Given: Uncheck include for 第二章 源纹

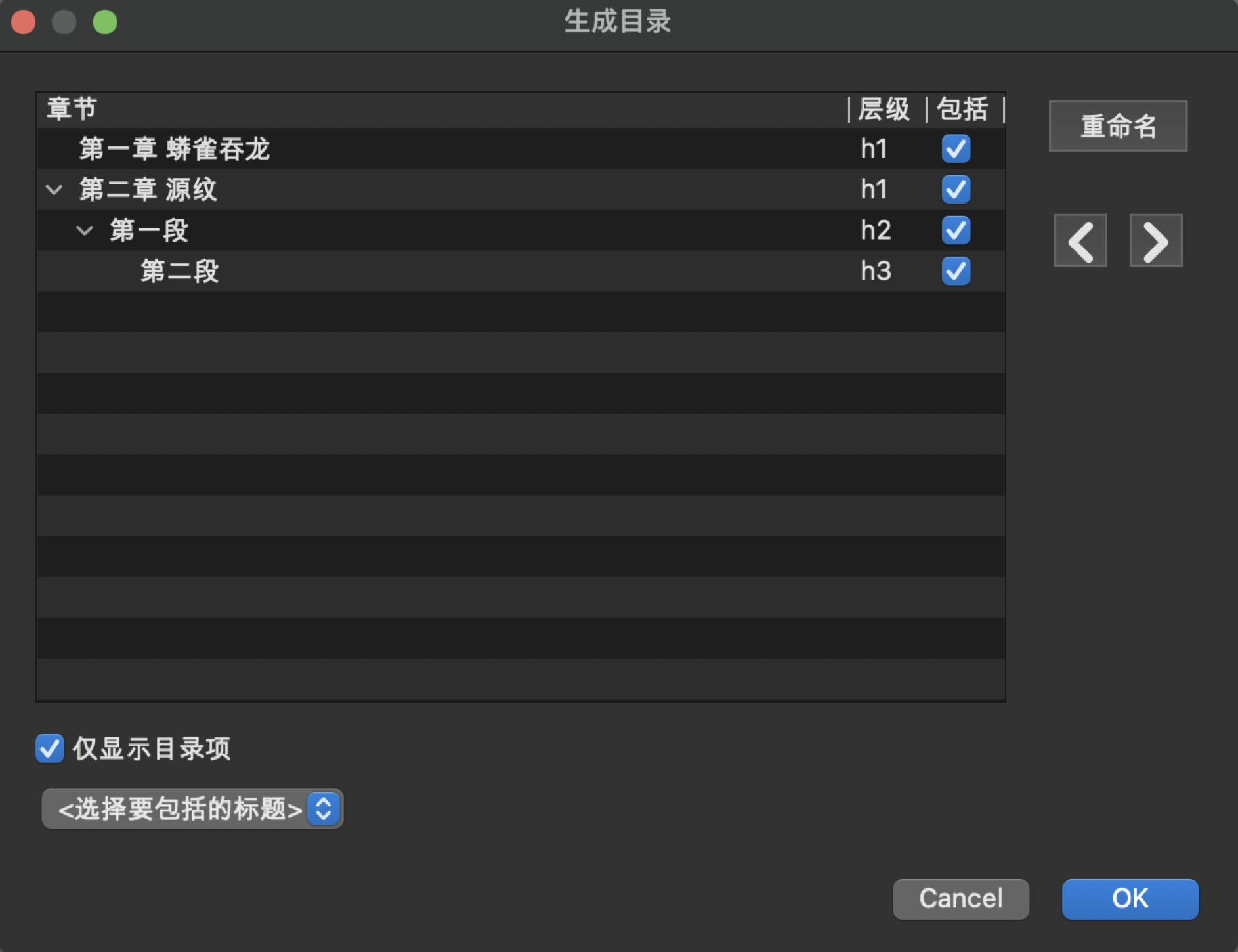Looking at the screenshot, I should (x=956, y=189).
